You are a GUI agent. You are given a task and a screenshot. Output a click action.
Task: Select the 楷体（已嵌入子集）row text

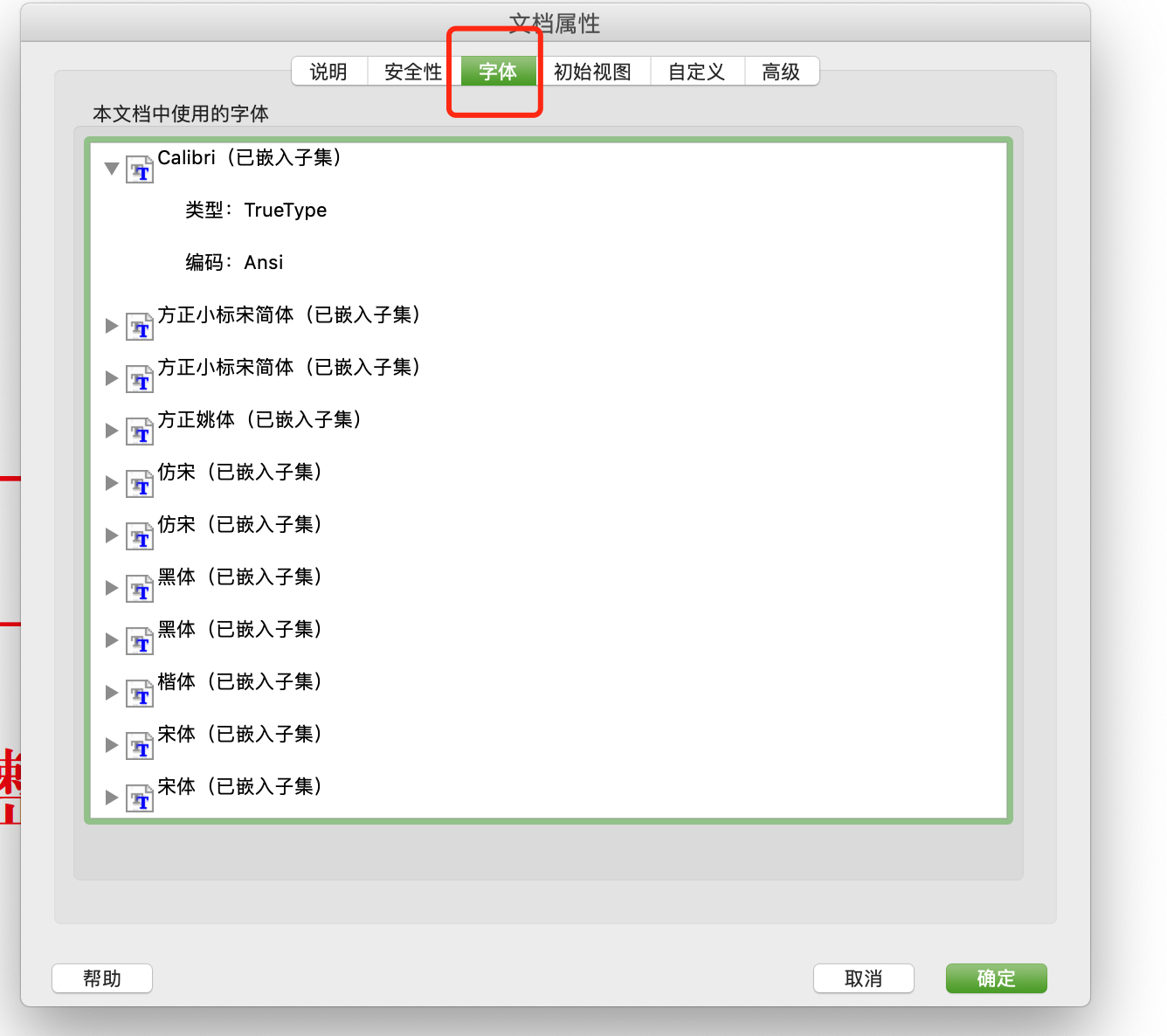coord(240,681)
